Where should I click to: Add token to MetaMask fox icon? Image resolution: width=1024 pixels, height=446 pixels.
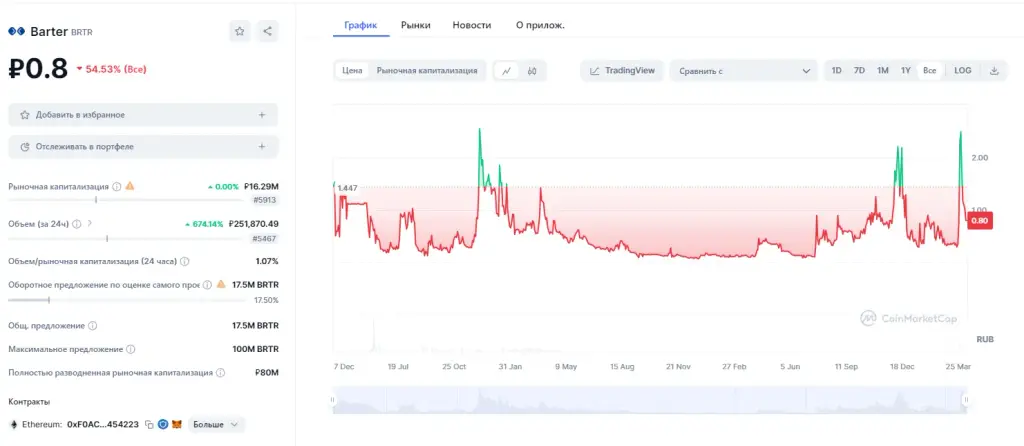pyautogui.click(x=178, y=424)
